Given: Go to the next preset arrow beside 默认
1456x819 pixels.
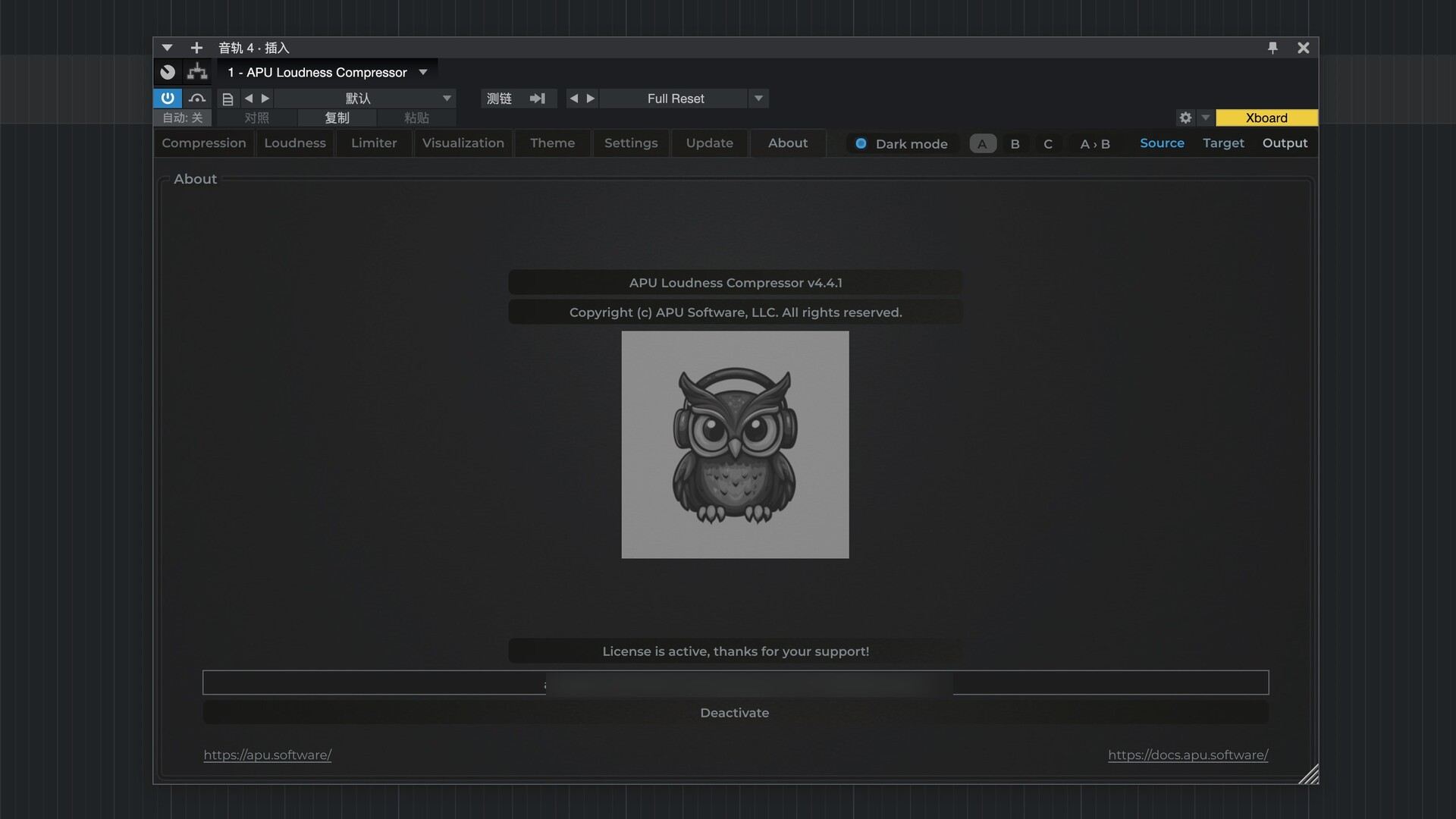Looking at the screenshot, I should 265,99.
